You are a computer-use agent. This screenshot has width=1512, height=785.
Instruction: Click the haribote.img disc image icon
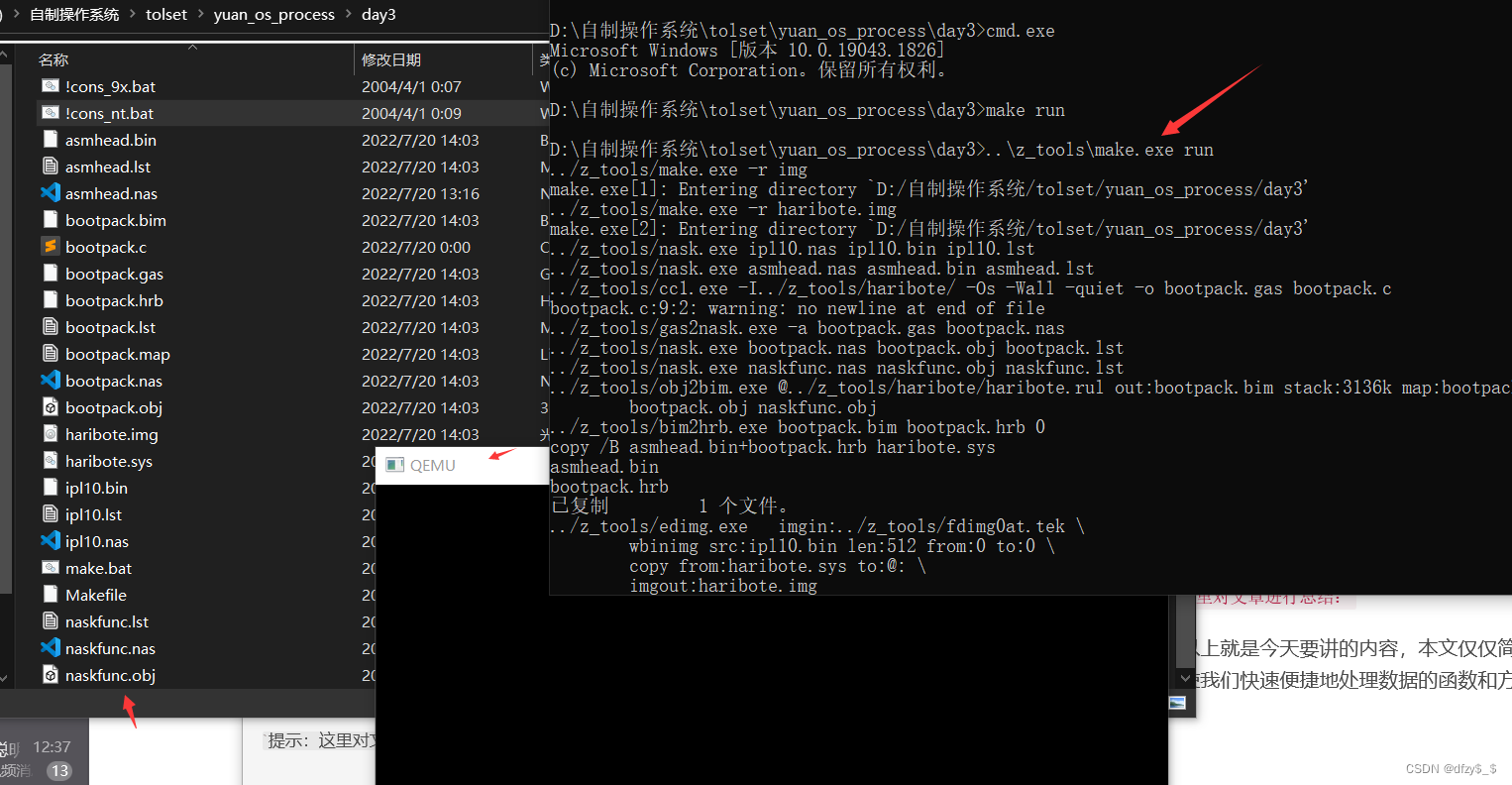[x=51, y=434]
